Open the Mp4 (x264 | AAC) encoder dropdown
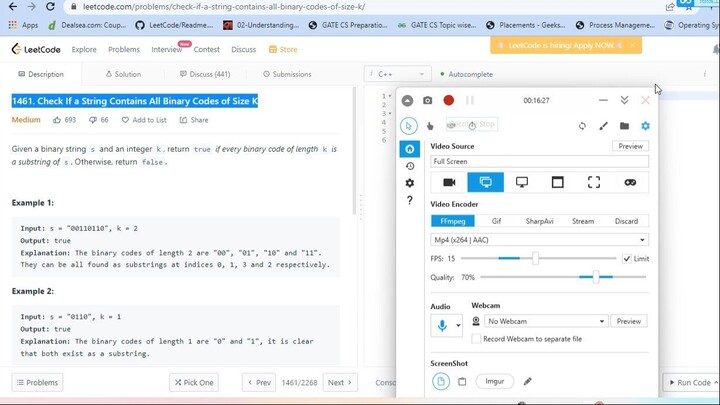The height and width of the screenshot is (405, 720). 539,240
